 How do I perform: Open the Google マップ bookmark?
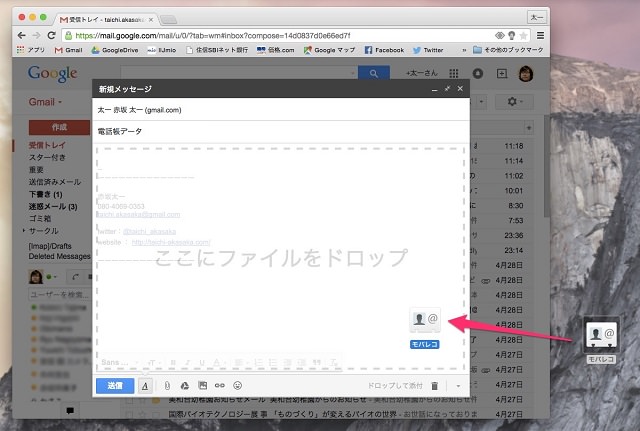pyautogui.click(x=329, y=50)
